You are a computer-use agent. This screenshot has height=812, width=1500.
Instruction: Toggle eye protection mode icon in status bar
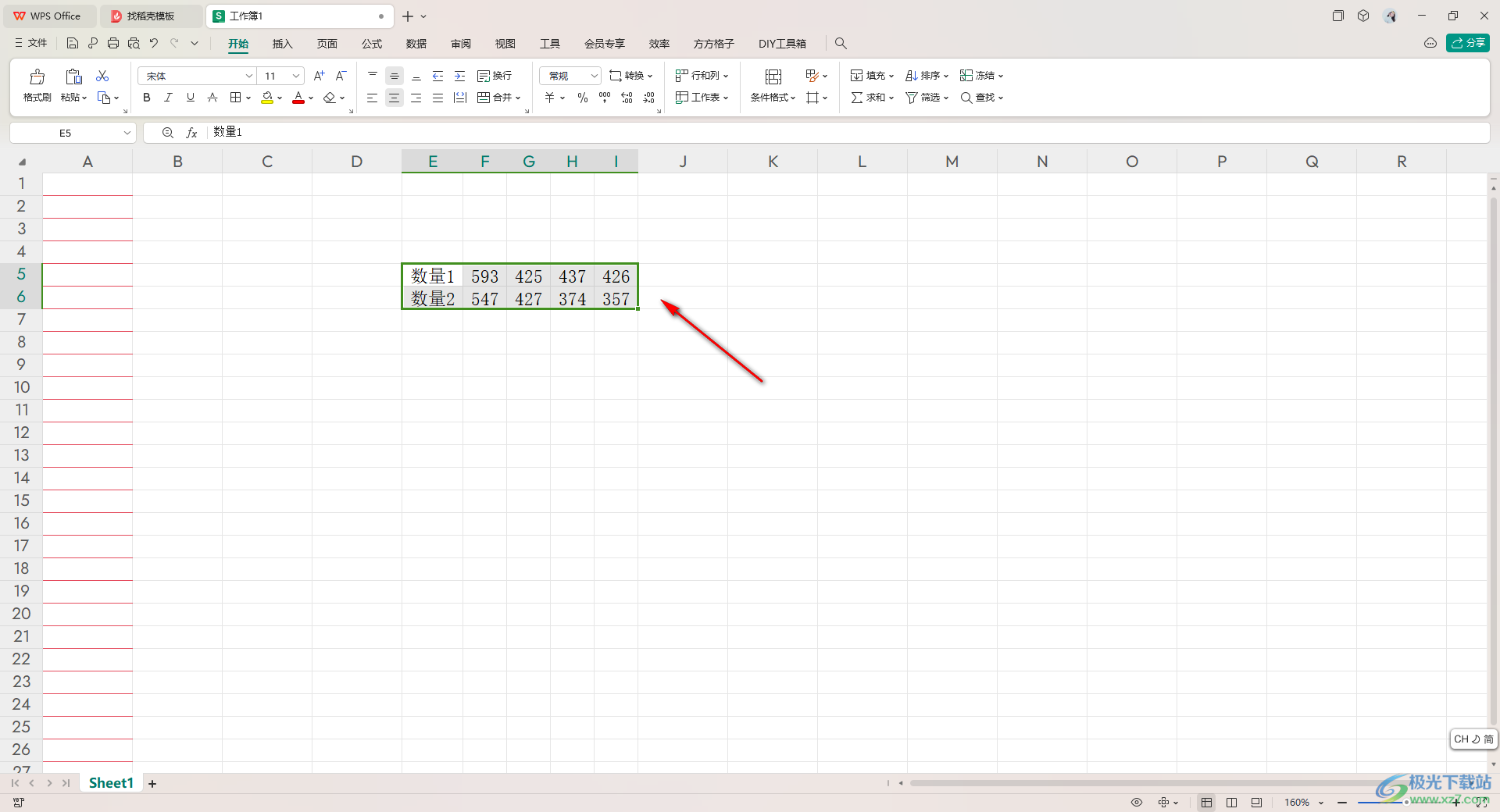(1137, 803)
